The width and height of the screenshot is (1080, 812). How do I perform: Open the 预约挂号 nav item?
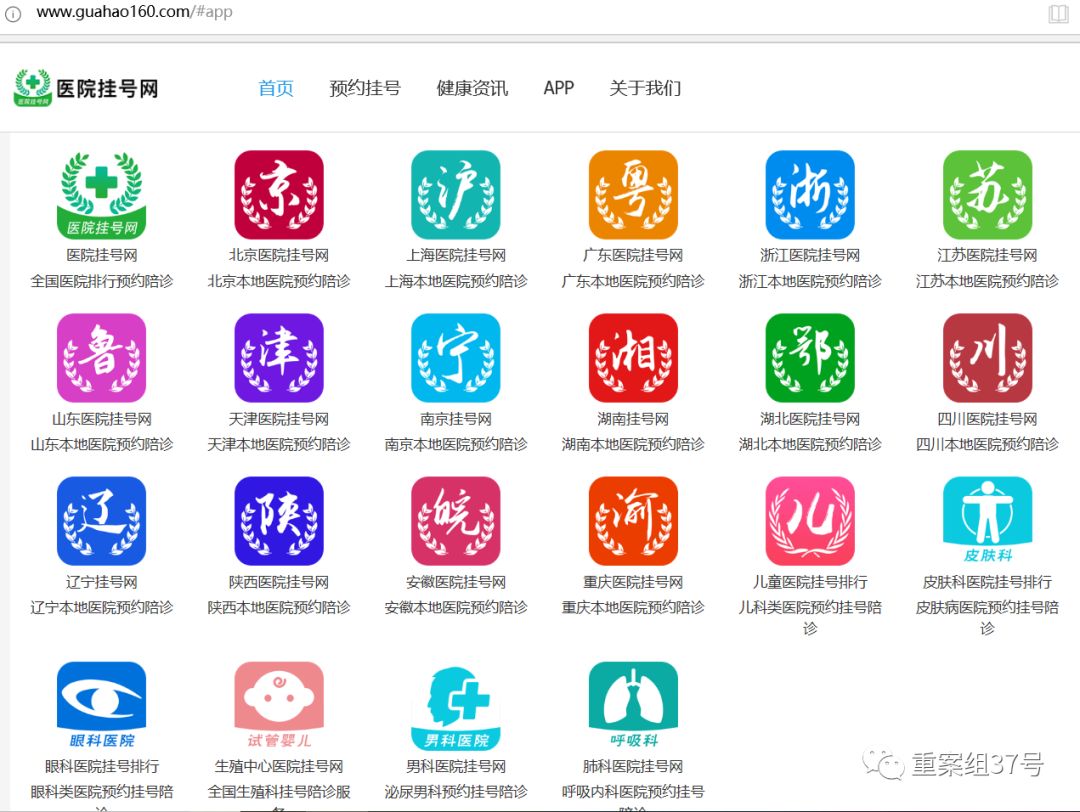coord(365,88)
